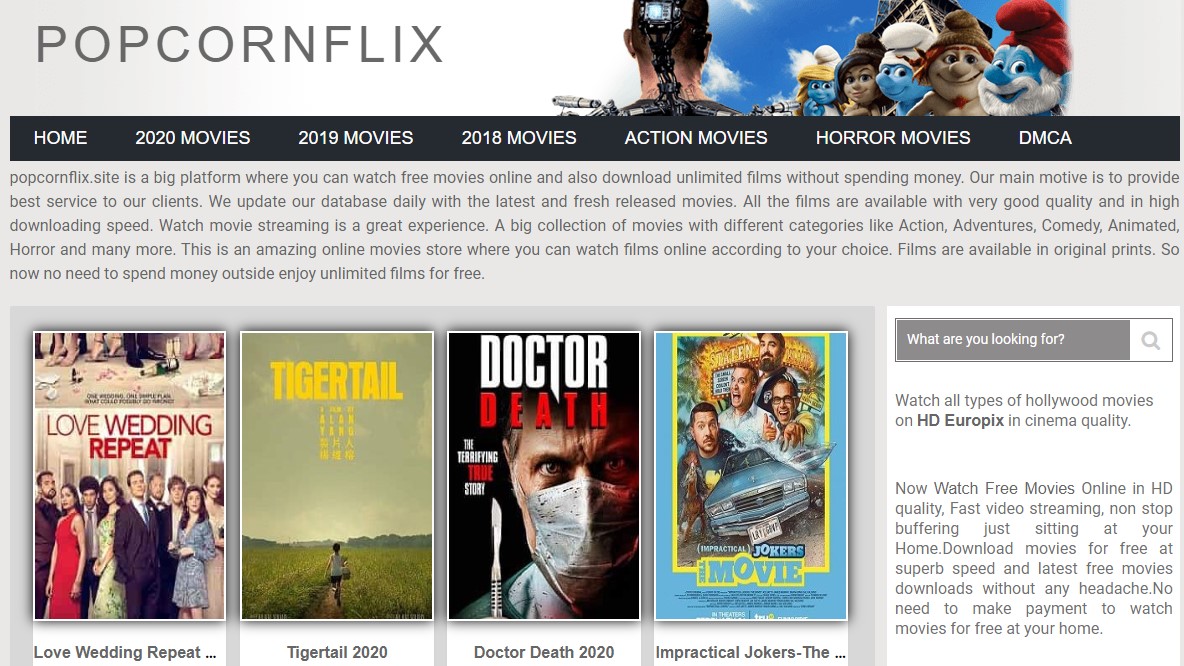
Task: Click the 'Love Wedding Repeat ...' title link
Action: [x=125, y=652]
